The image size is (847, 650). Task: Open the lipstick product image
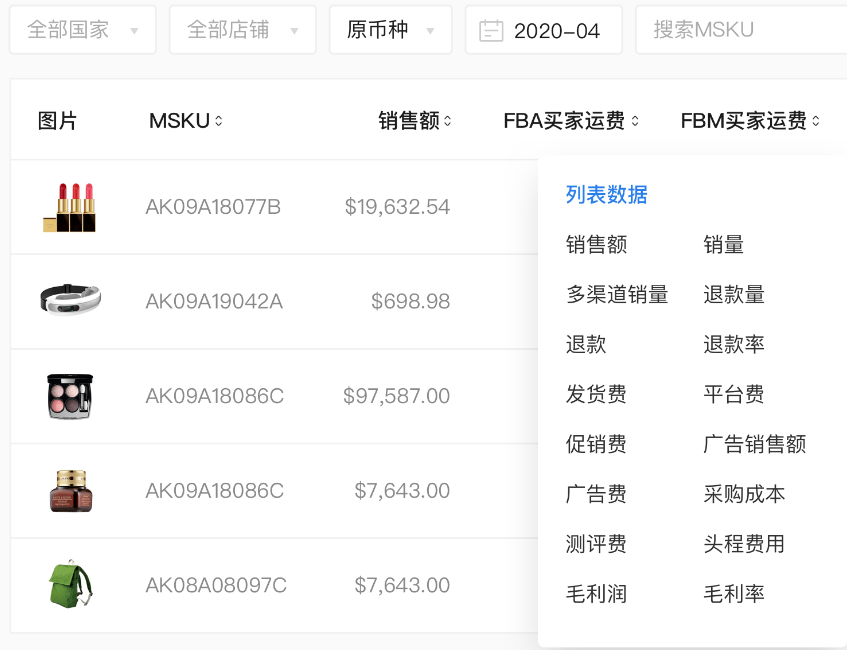(70, 207)
